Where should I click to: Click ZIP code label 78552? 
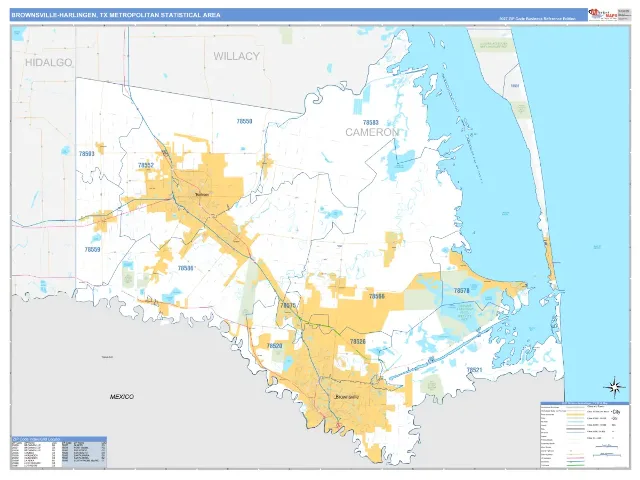tap(146, 165)
